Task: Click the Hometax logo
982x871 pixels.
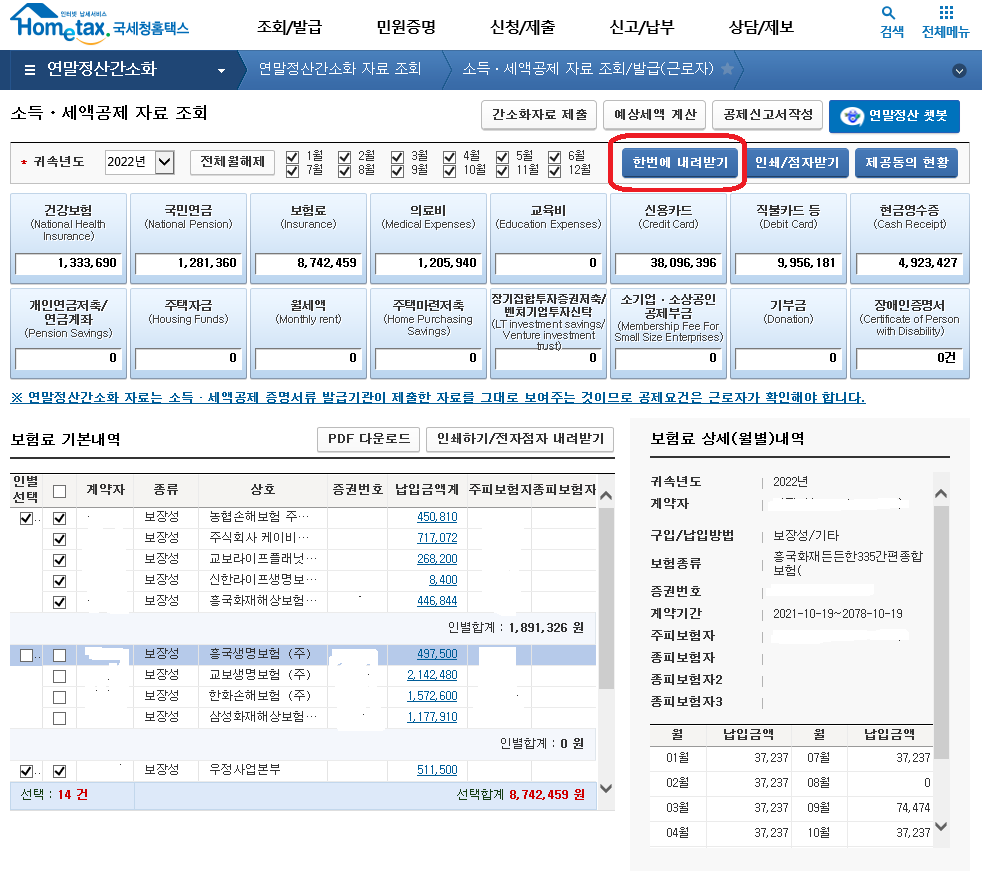Action: coord(100,24)
